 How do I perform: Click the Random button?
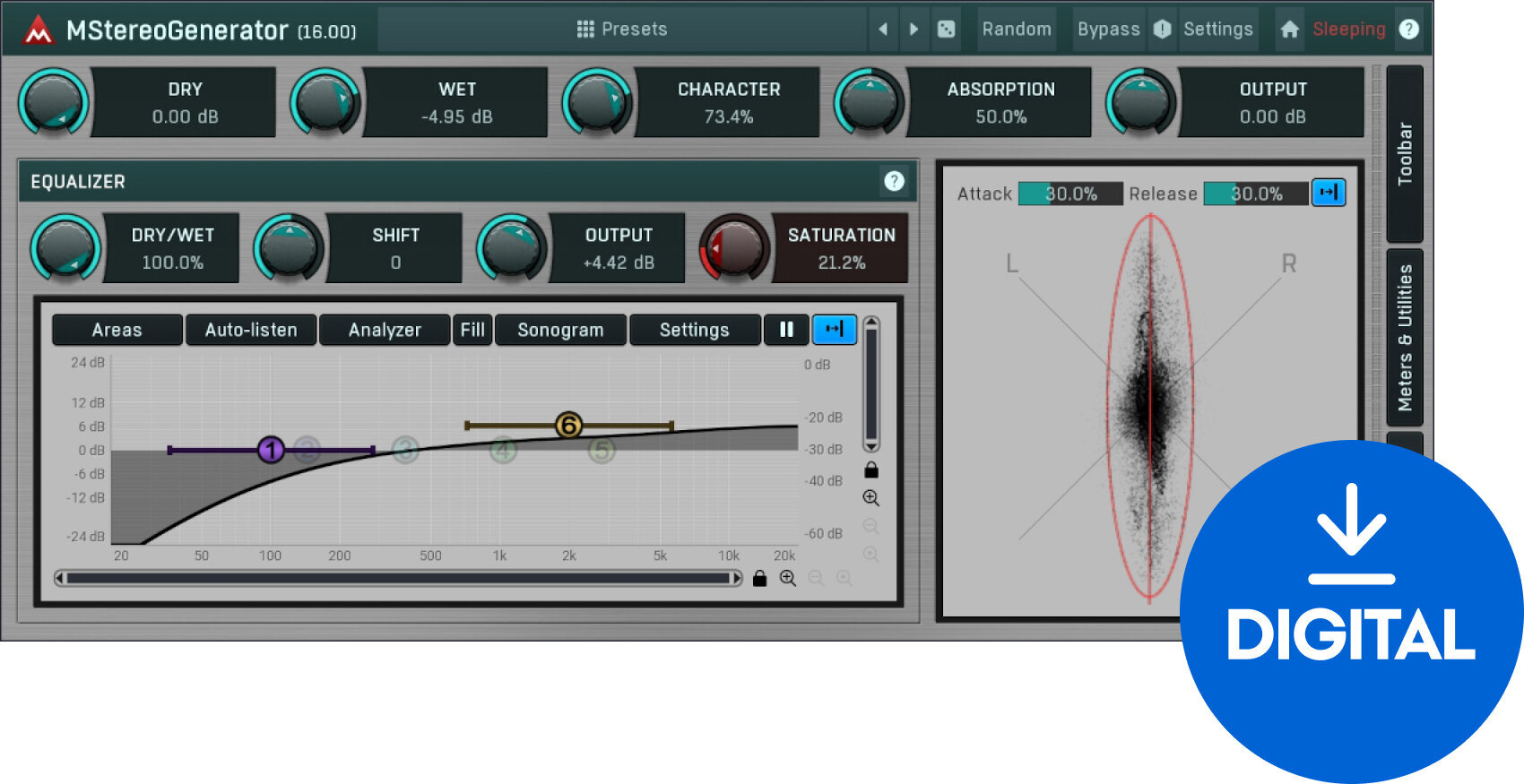(x=1017, y=29)
